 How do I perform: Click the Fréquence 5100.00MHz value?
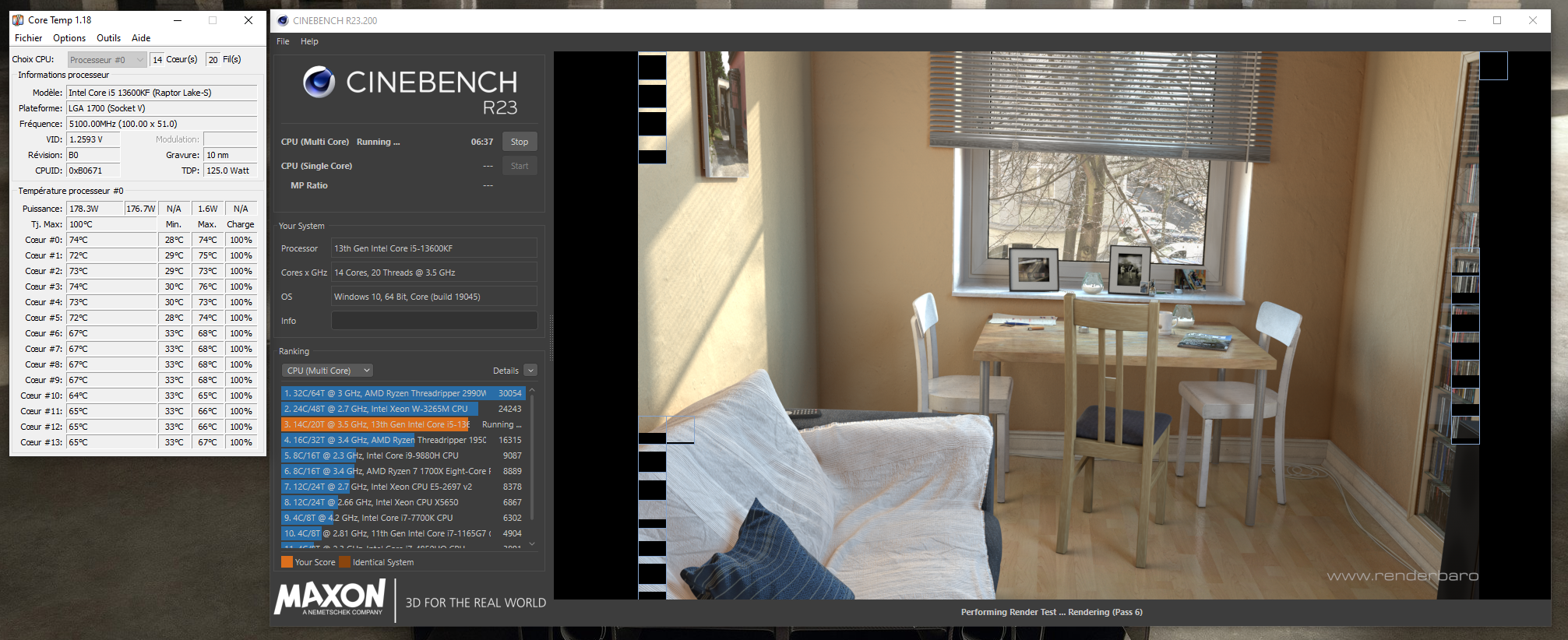click(x=161, y=124)
